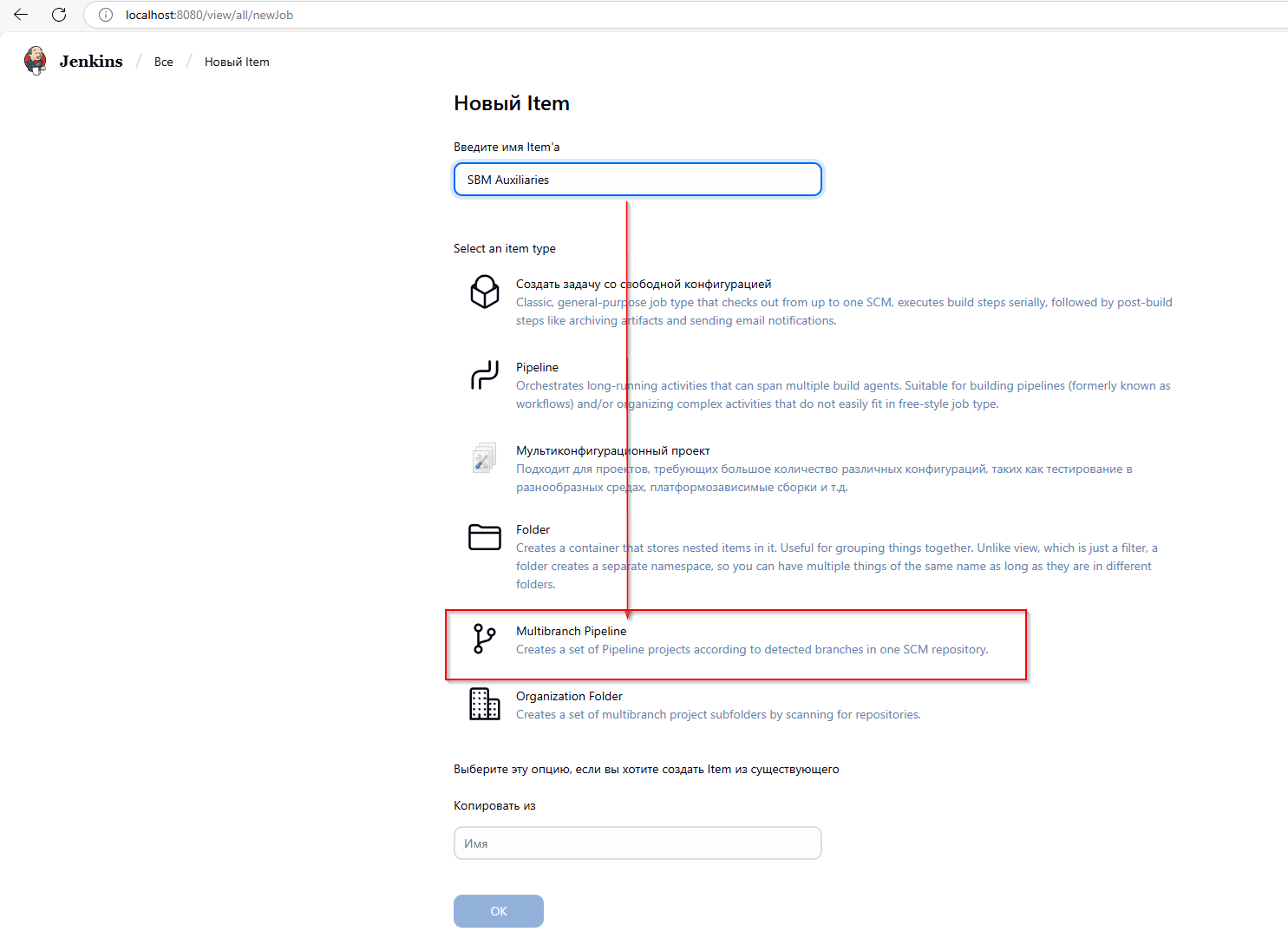Pick the Folder item type icon

485,537
